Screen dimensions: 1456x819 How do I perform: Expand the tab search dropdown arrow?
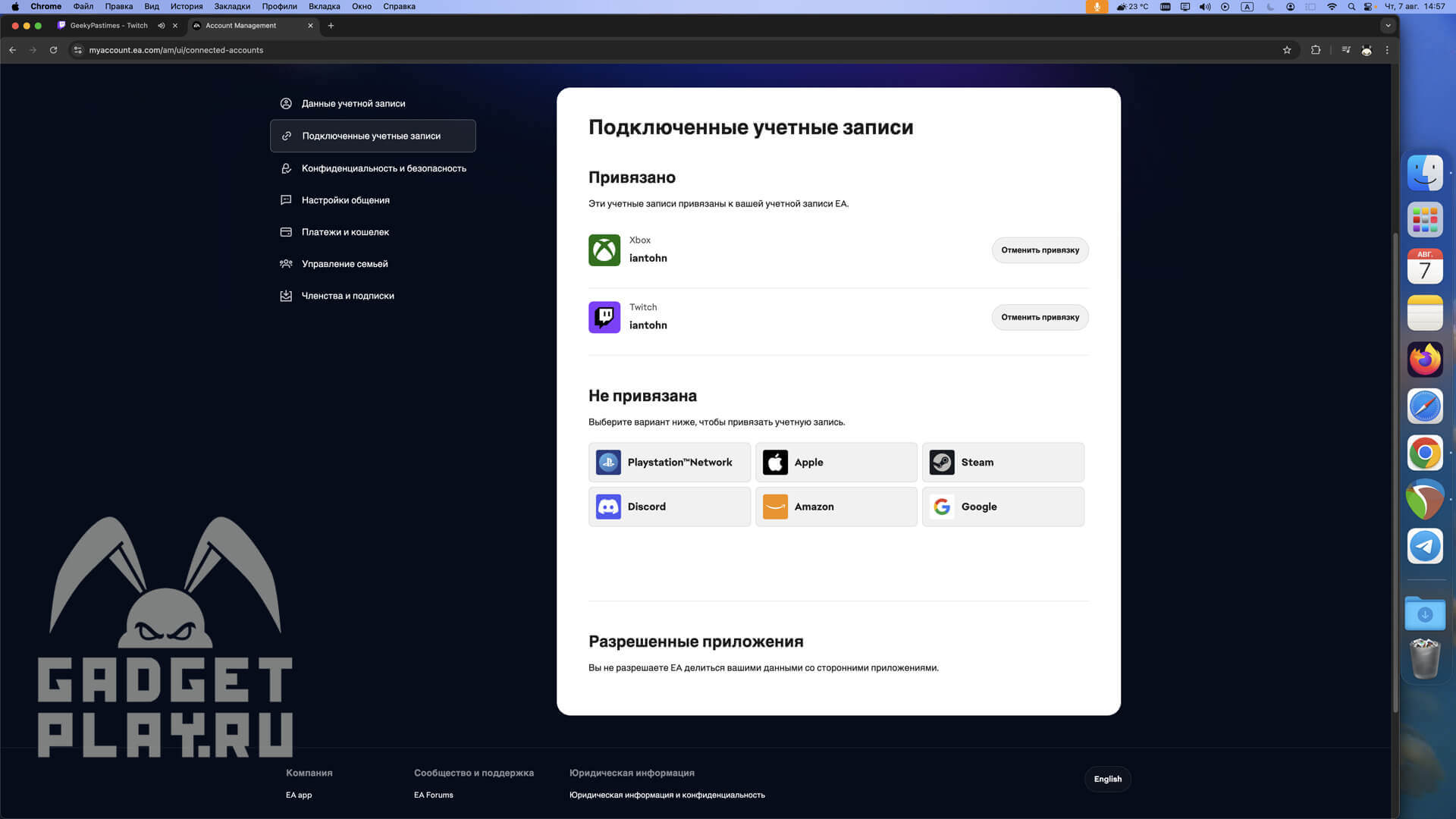coord(1388,26)
